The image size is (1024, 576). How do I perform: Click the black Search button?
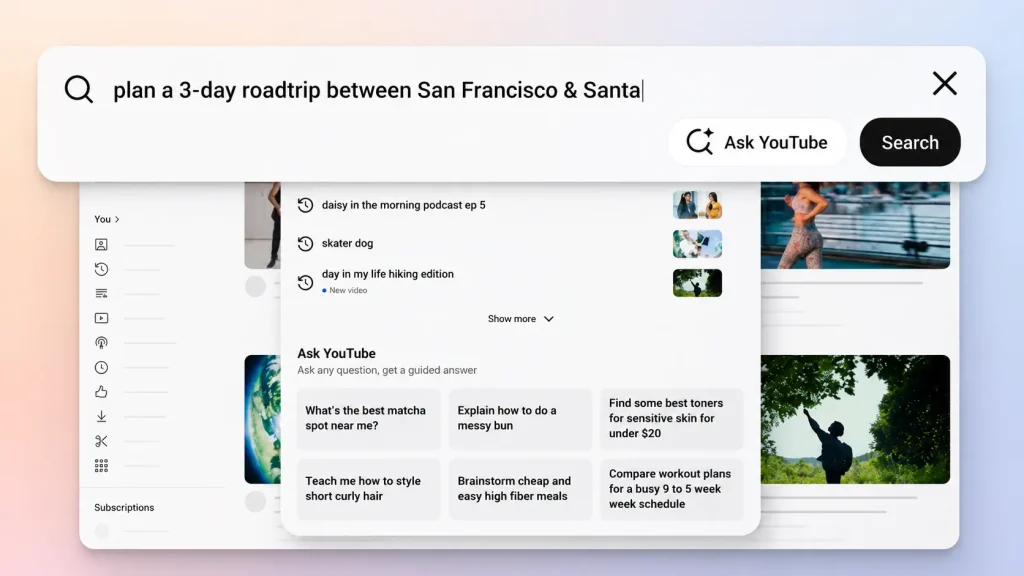pos(910,142)
